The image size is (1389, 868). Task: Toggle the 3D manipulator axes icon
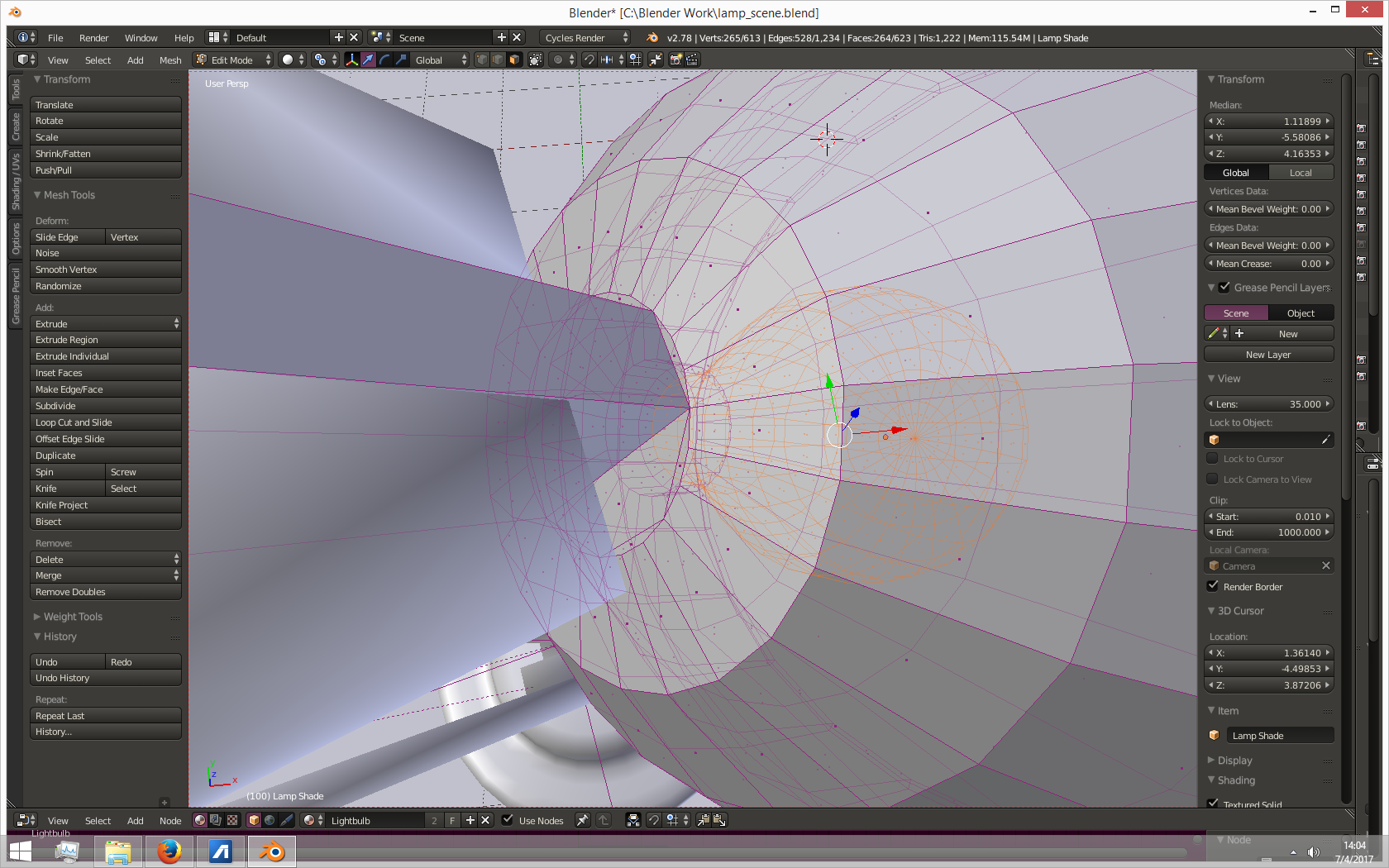[351, 60]
